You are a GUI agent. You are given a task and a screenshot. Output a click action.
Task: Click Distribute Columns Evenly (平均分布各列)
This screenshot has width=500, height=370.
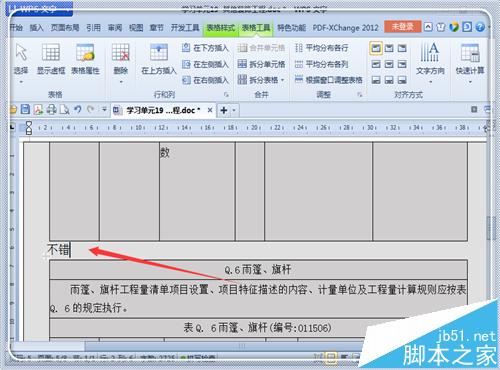tap(322, 64)
